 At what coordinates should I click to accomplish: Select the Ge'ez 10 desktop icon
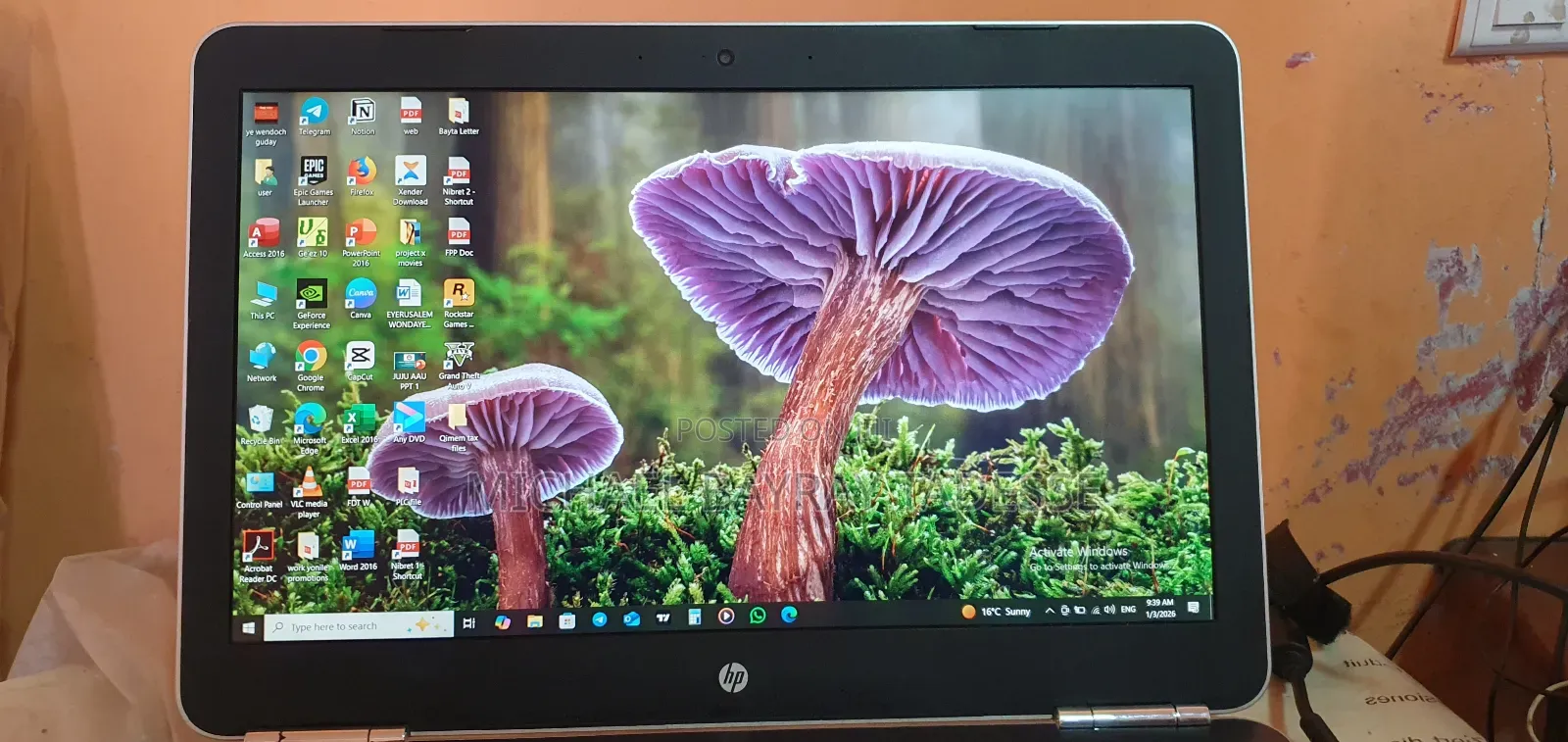(x=313, y=238)
